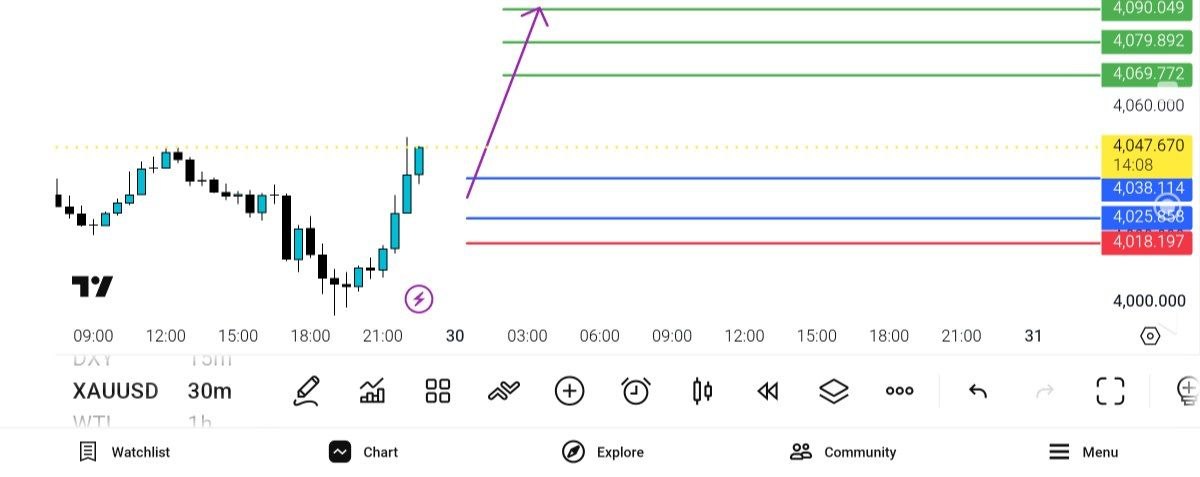Change chart type via candlestick icon
Viewport: 1200px width, 477px height.
pyautogui.click(x=703, y=391)
